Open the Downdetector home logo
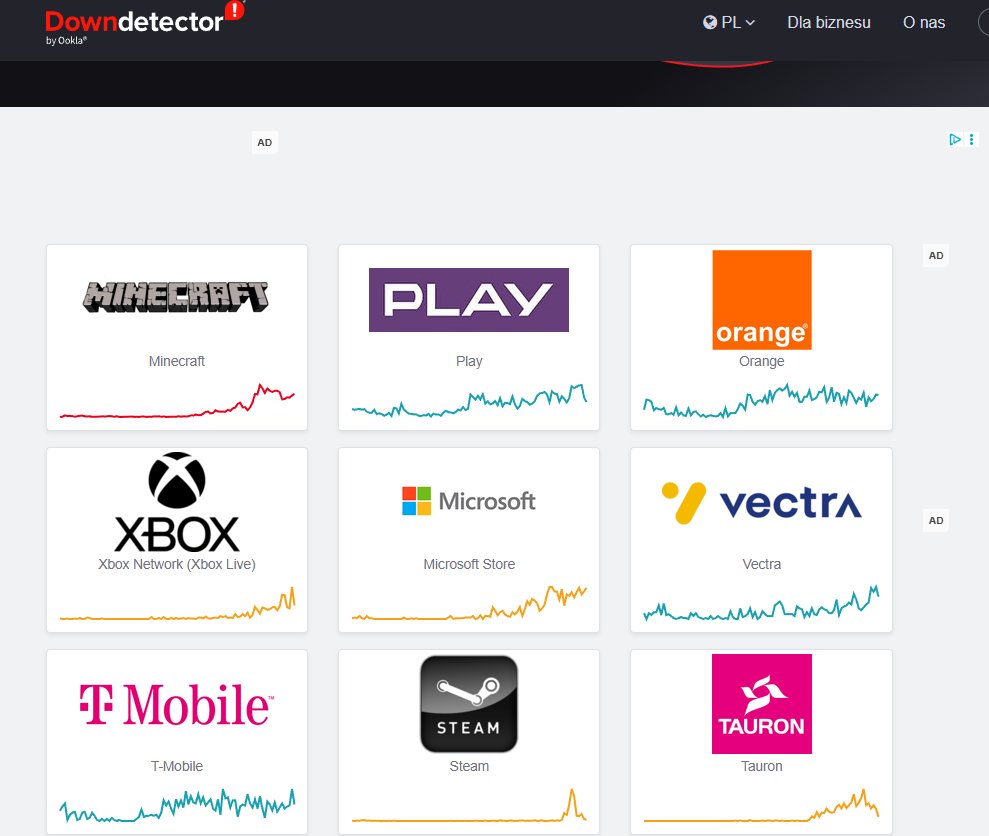This screenshot has width=989, height=836. point(144,23)
